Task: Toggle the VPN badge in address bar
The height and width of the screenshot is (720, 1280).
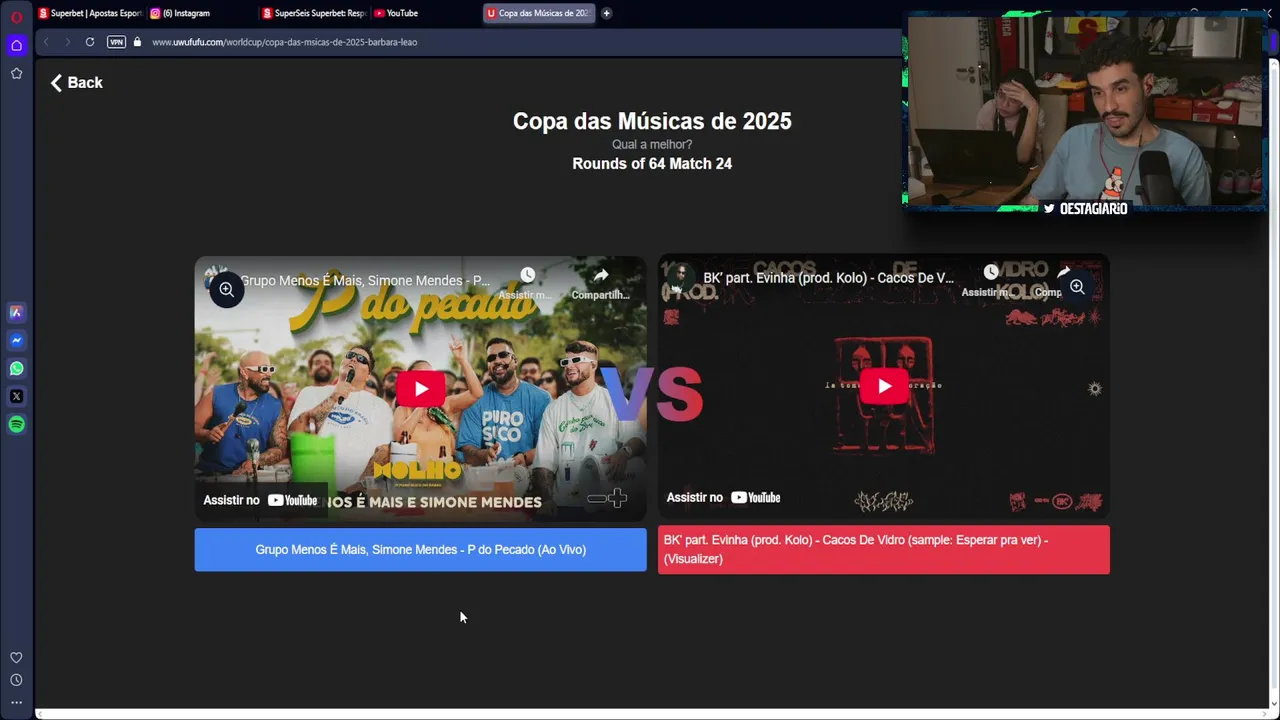Action: click(116, 42)
